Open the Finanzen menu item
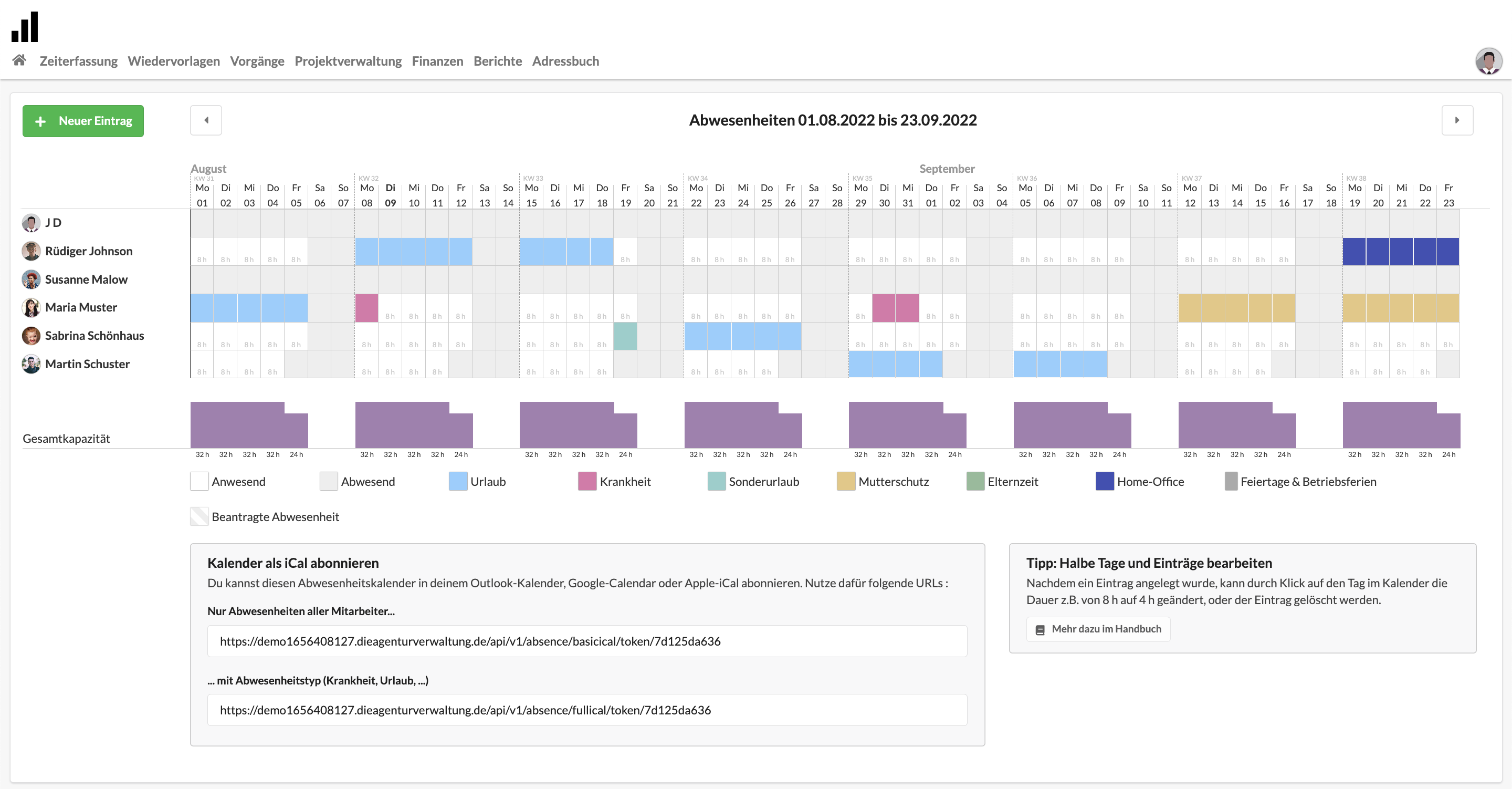The height and width of the screenshot is (789, 1512). coord(437,61)
